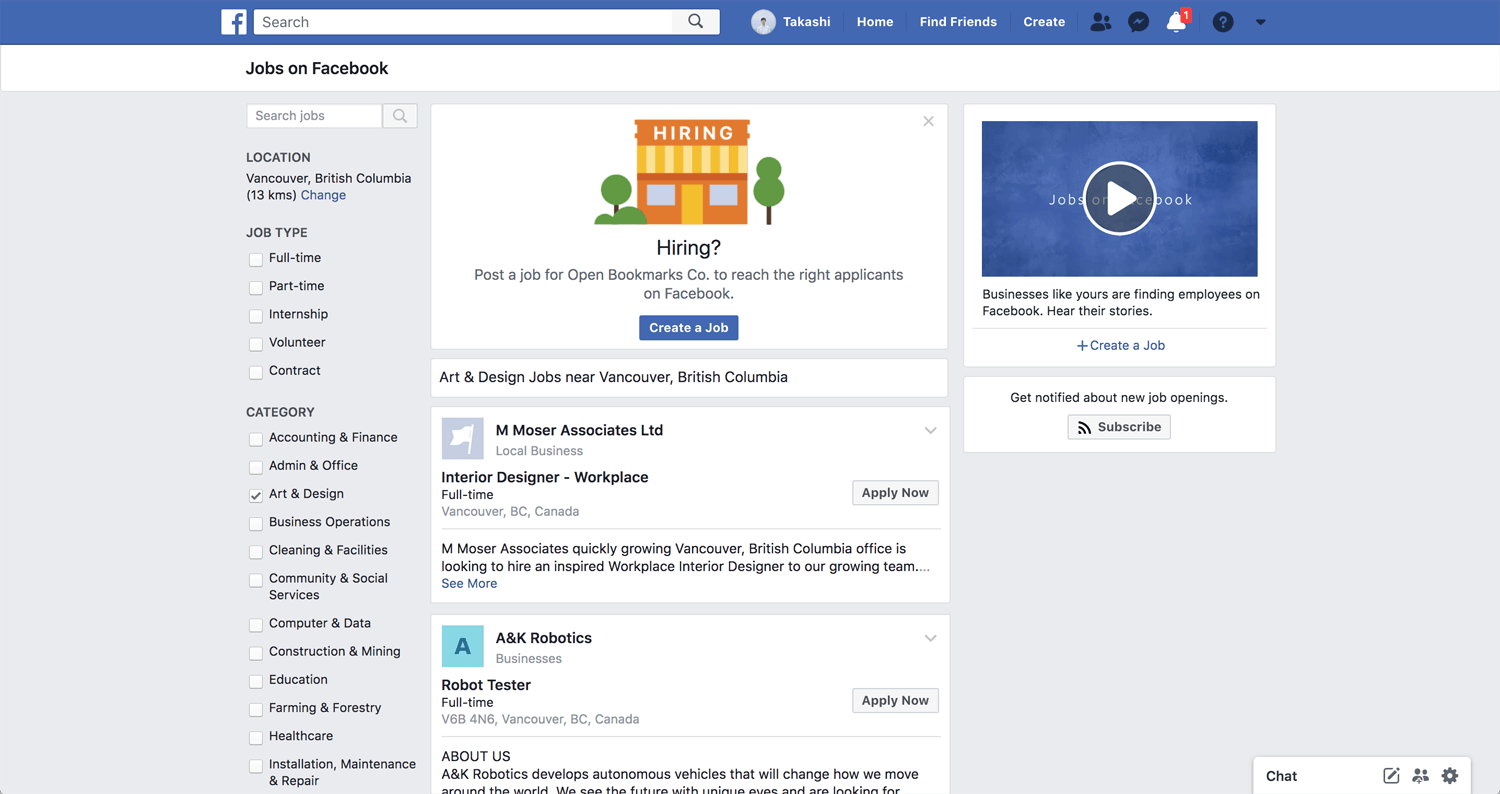Check Installation, Maintenance & Repair category
Image resolution: width=1500 pixels, height=794 pixels.
pyautogui.click(x=256, y=765)
